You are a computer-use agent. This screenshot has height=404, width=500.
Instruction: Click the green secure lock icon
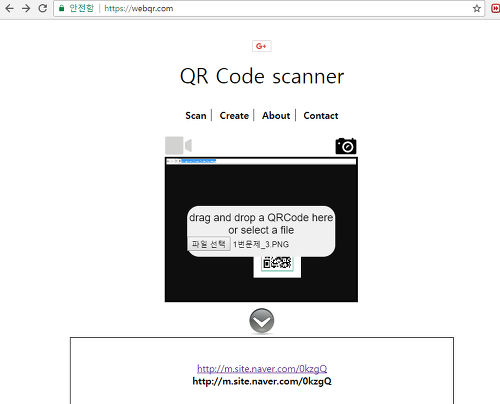[61, 8]
